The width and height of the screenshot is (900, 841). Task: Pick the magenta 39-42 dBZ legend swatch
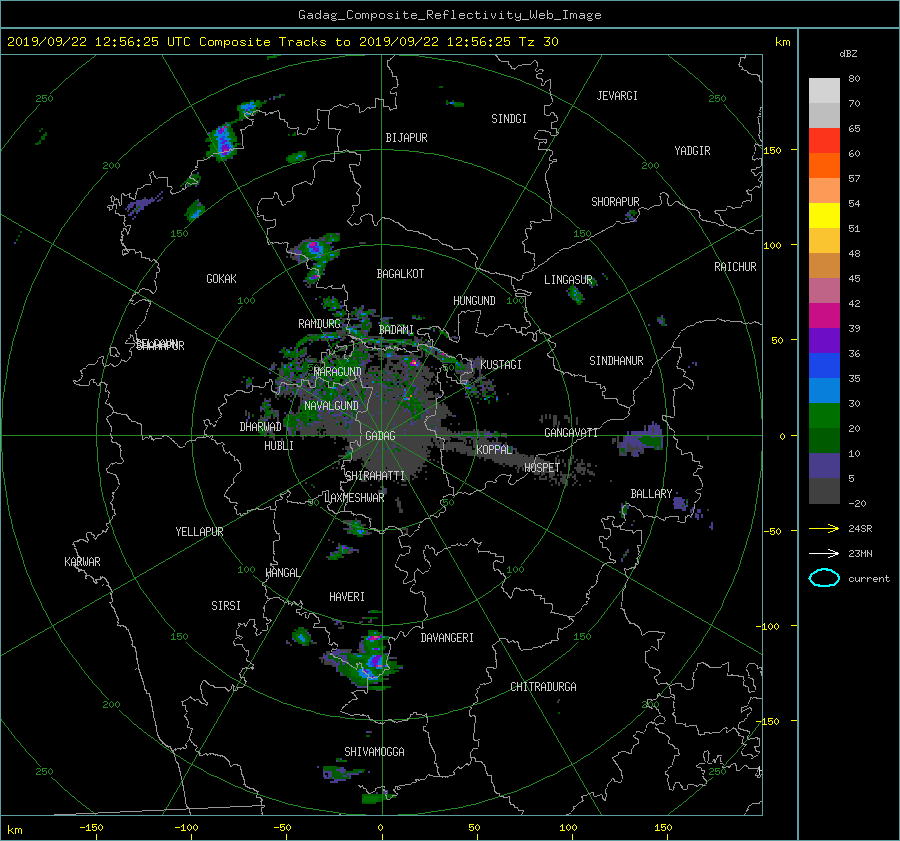824,316
